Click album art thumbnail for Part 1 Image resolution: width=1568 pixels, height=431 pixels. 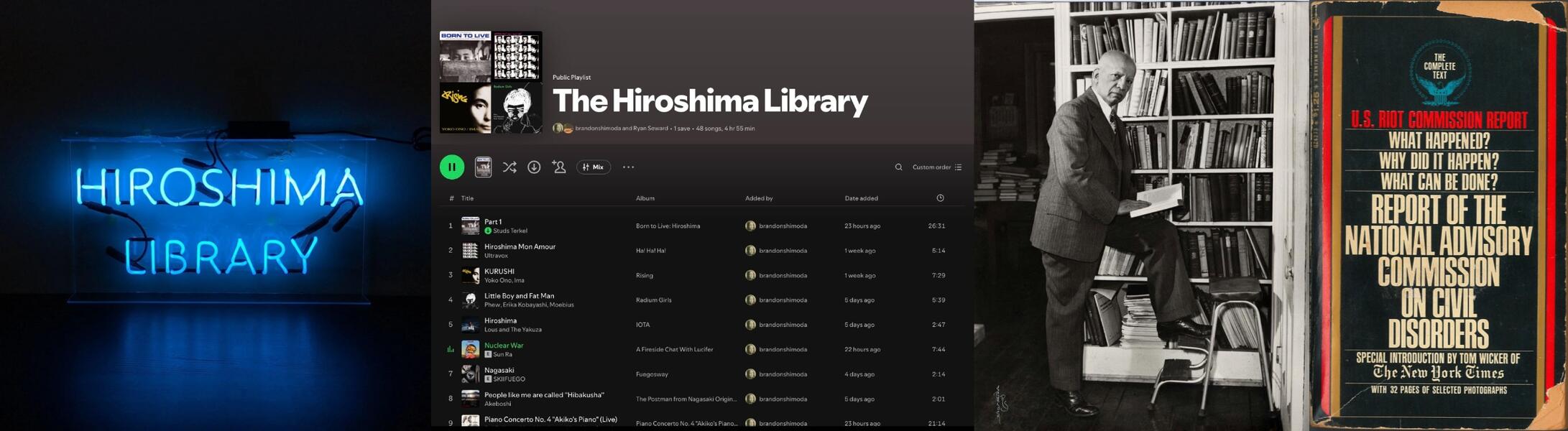pyautogui.click(x=470, y=226)
